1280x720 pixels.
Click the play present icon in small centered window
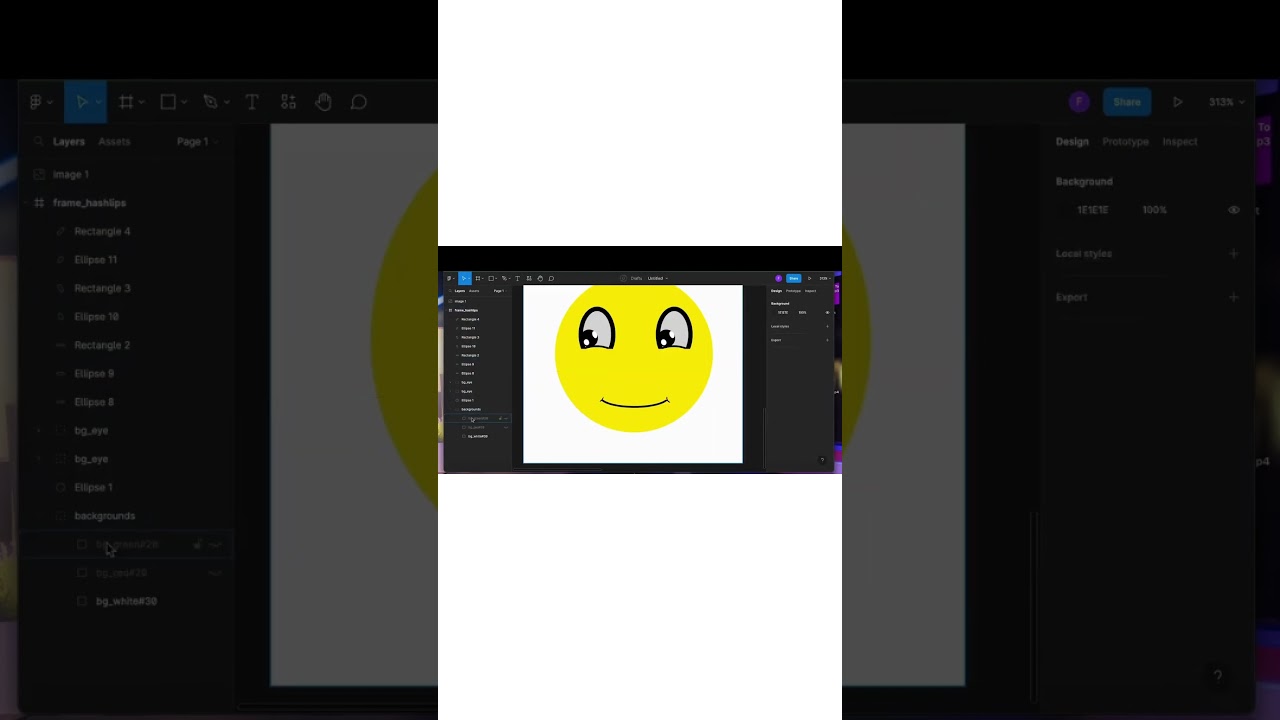point(809,278)
